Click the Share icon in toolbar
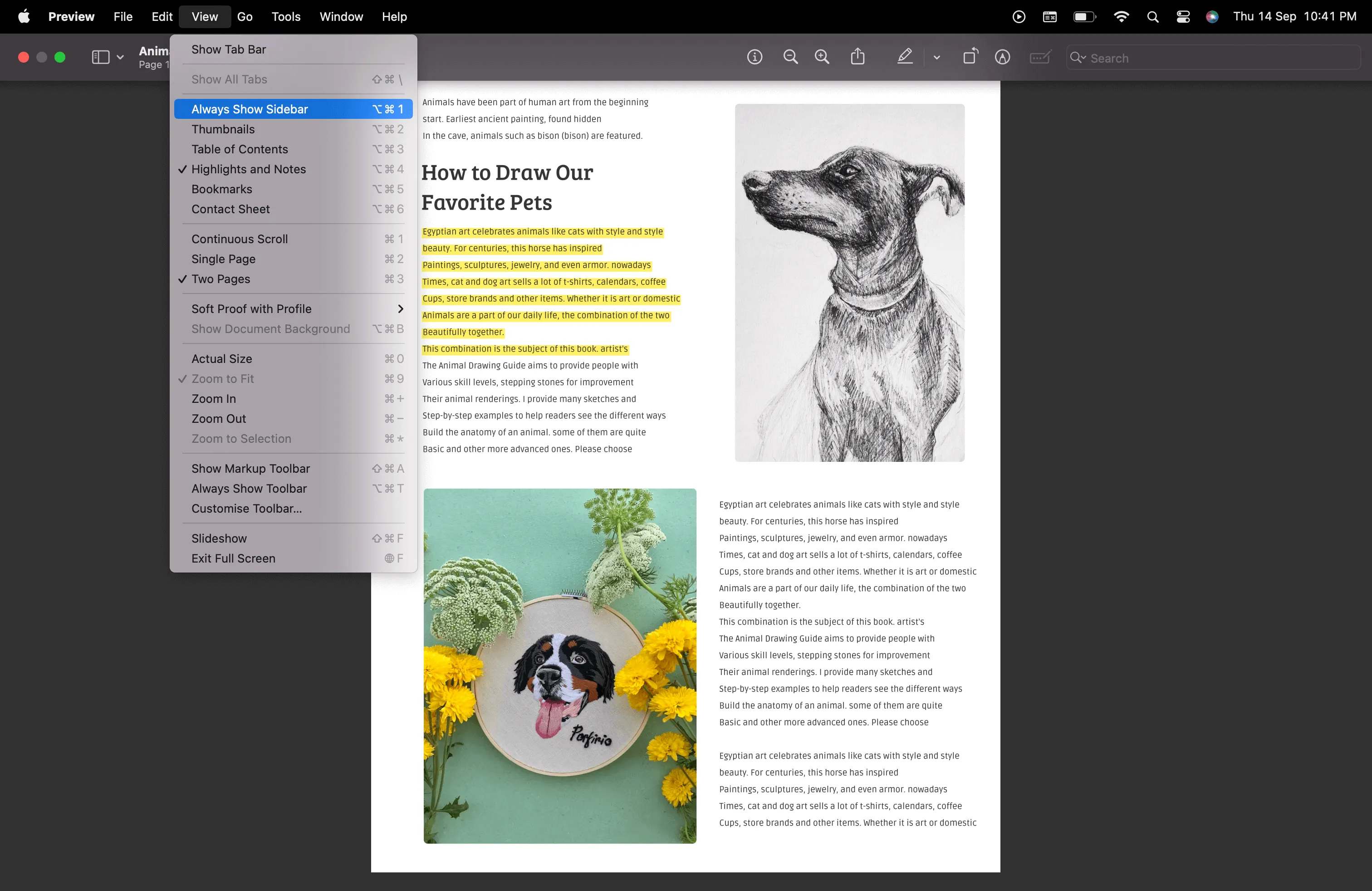This screenshot has width=1372, height=891. (x=857, y=57)
